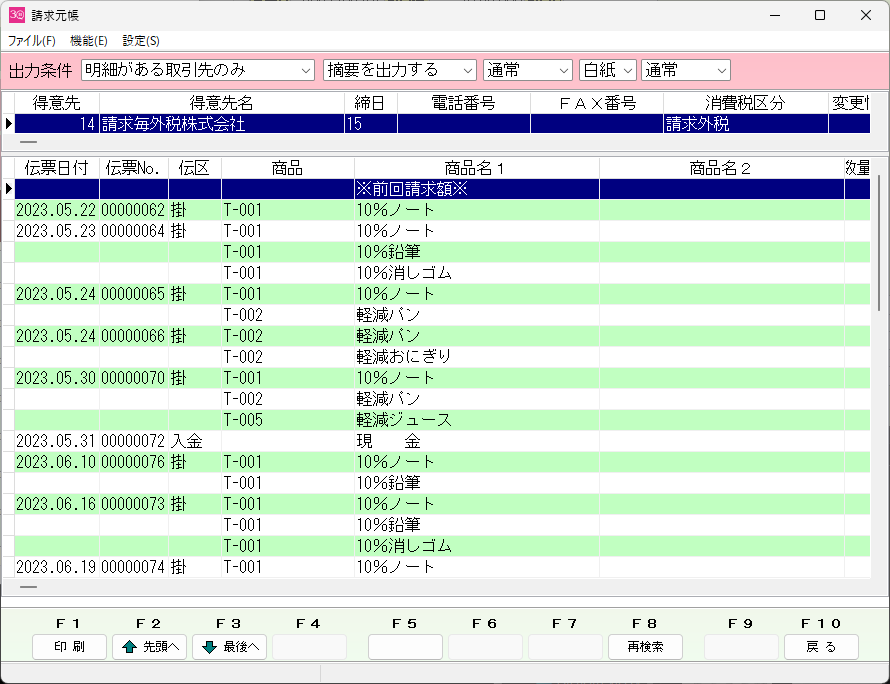Open the first 通常 combo box

527,70
